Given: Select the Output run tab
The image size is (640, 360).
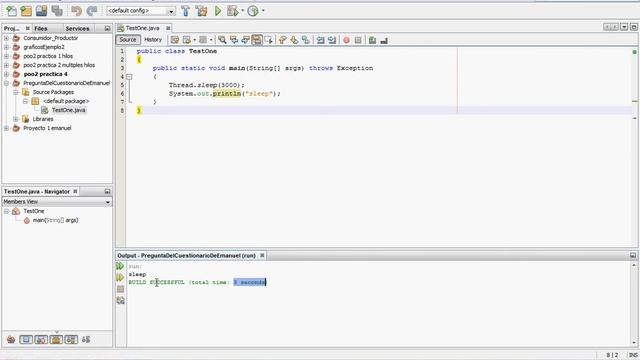Looking at the screenshot, I should pos(186,256).
